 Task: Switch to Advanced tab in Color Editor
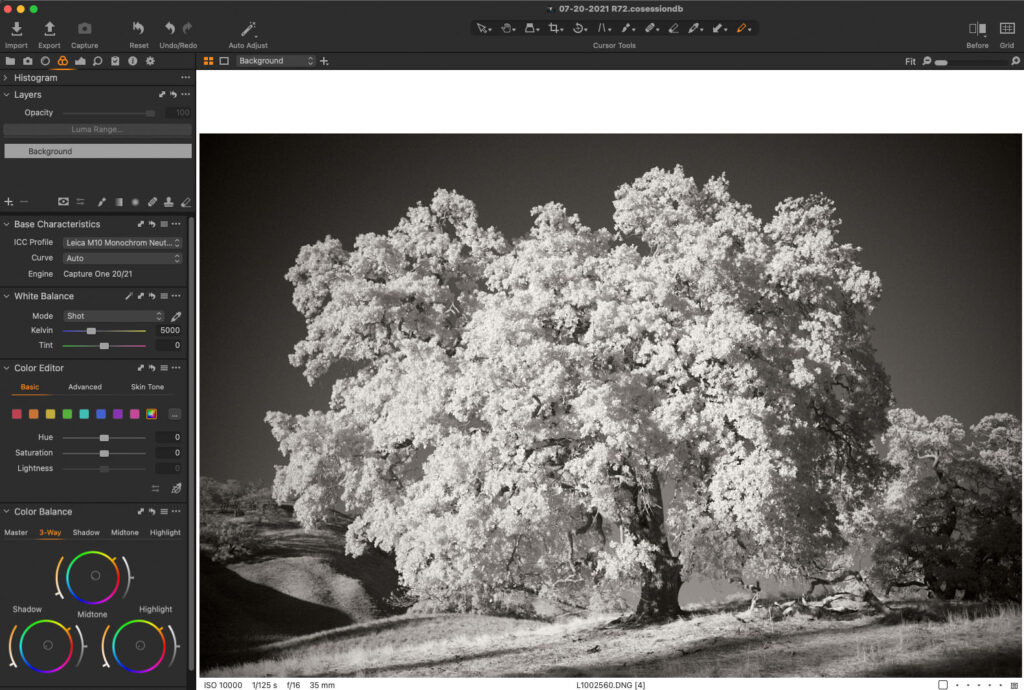(85, 387)
